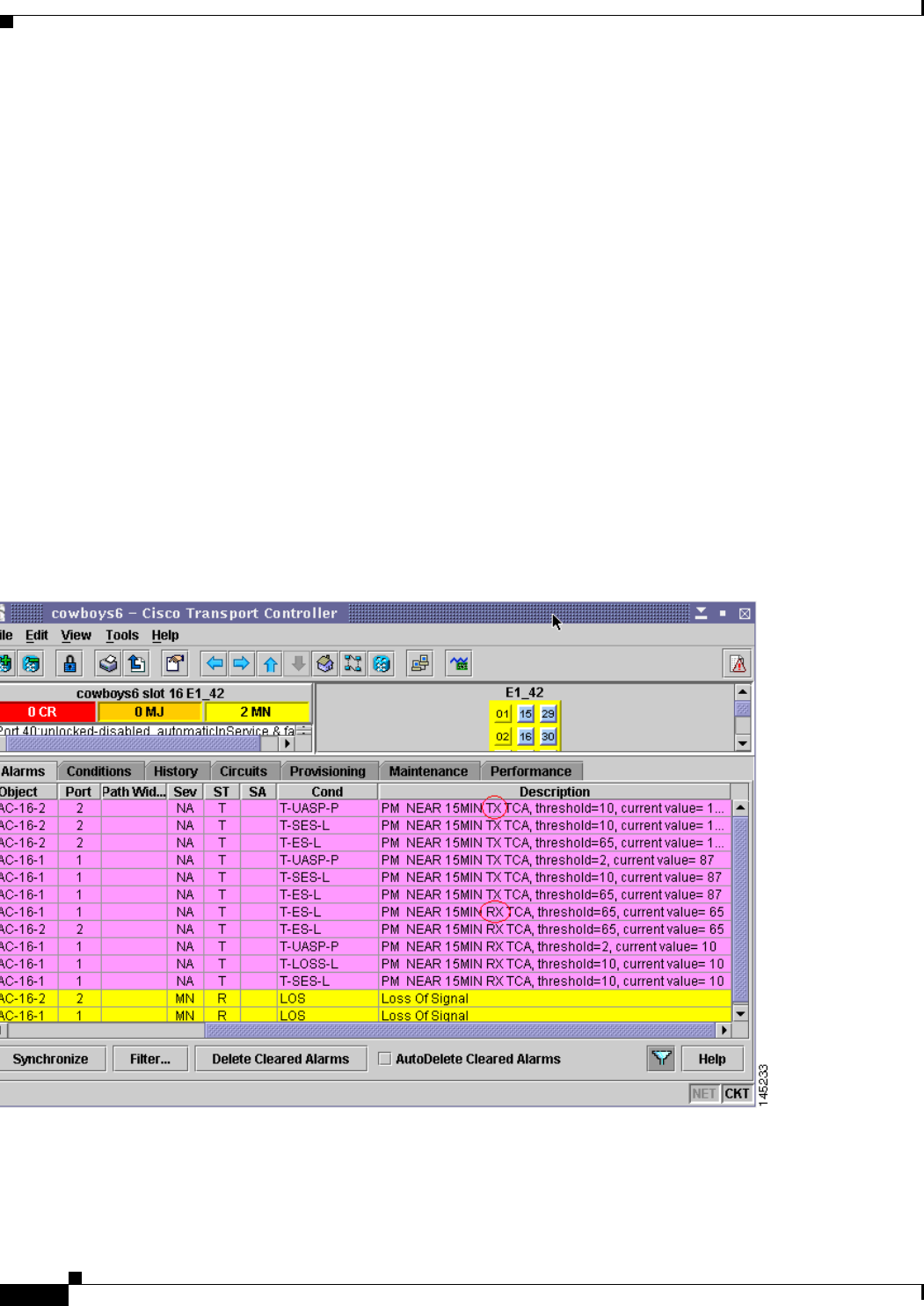This screenshot has width=924, height=1306.
Task: Click down arrow of alarms table scrollbar
Action: [740, 1014]
